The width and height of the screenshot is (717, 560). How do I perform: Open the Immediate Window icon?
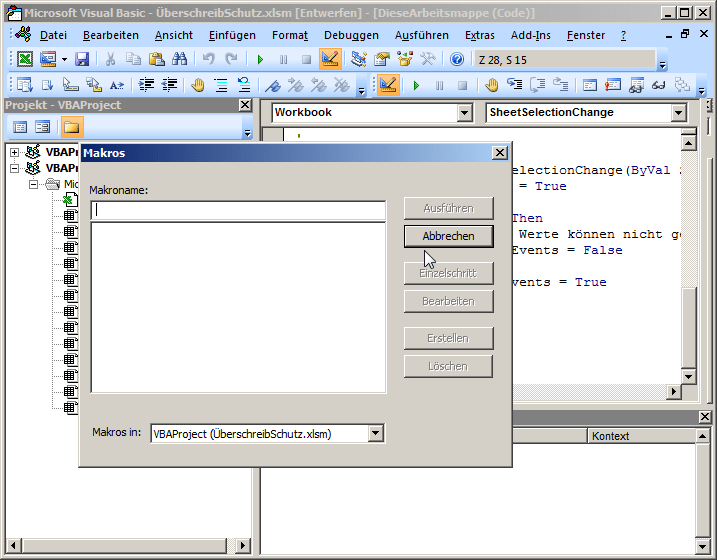[x=613, y=85]
